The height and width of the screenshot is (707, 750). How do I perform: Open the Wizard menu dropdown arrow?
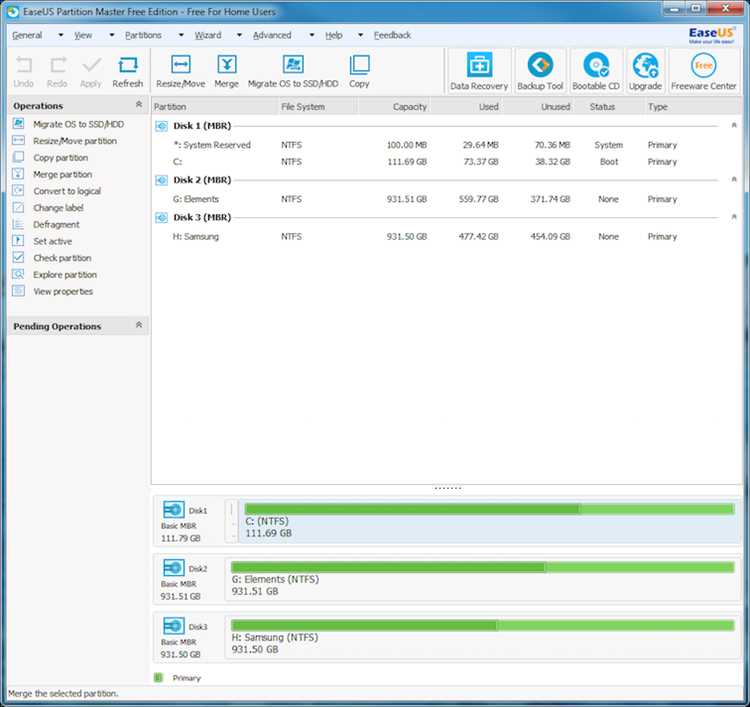(x=239, y=35)
